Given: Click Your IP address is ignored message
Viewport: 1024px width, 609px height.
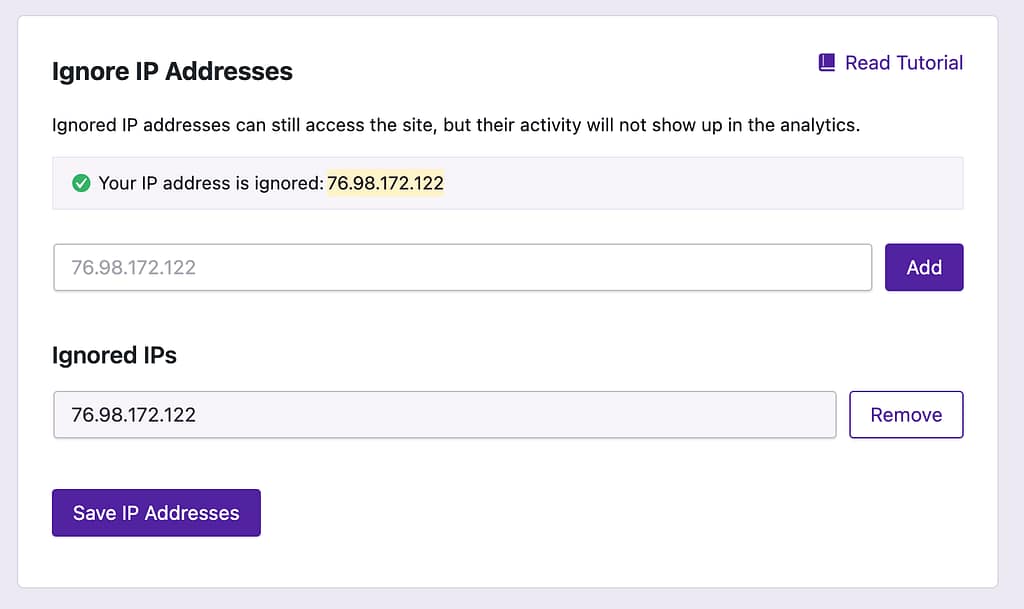Looking at the screenshot, I should point(210,183).
